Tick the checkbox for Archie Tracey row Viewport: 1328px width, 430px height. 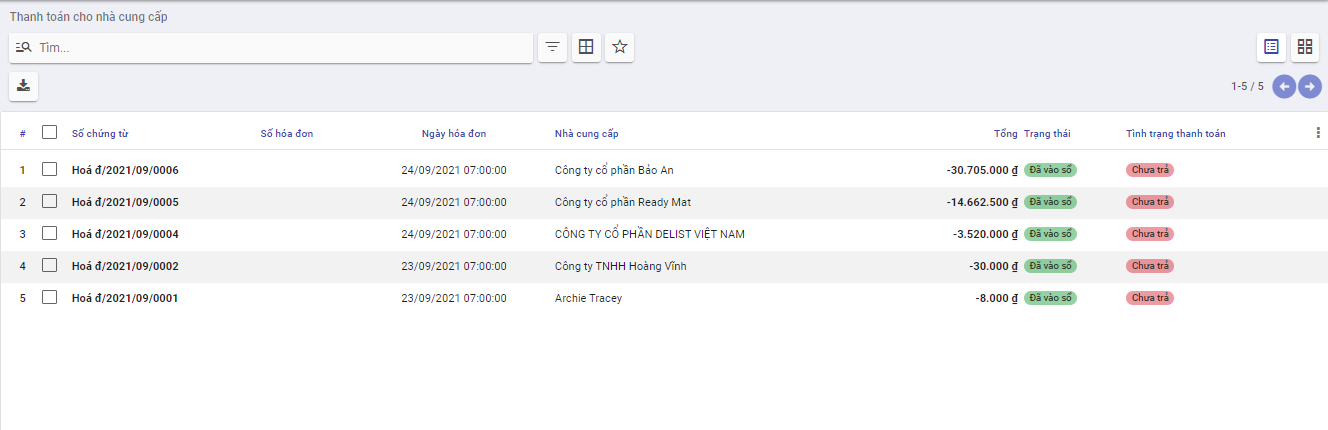50,298
